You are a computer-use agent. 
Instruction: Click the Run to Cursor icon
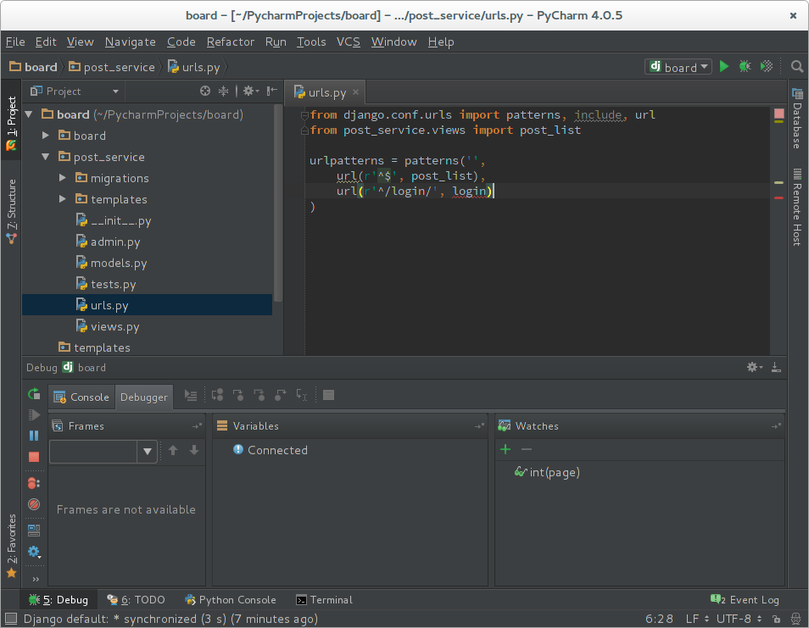click(x=301, y=395)
